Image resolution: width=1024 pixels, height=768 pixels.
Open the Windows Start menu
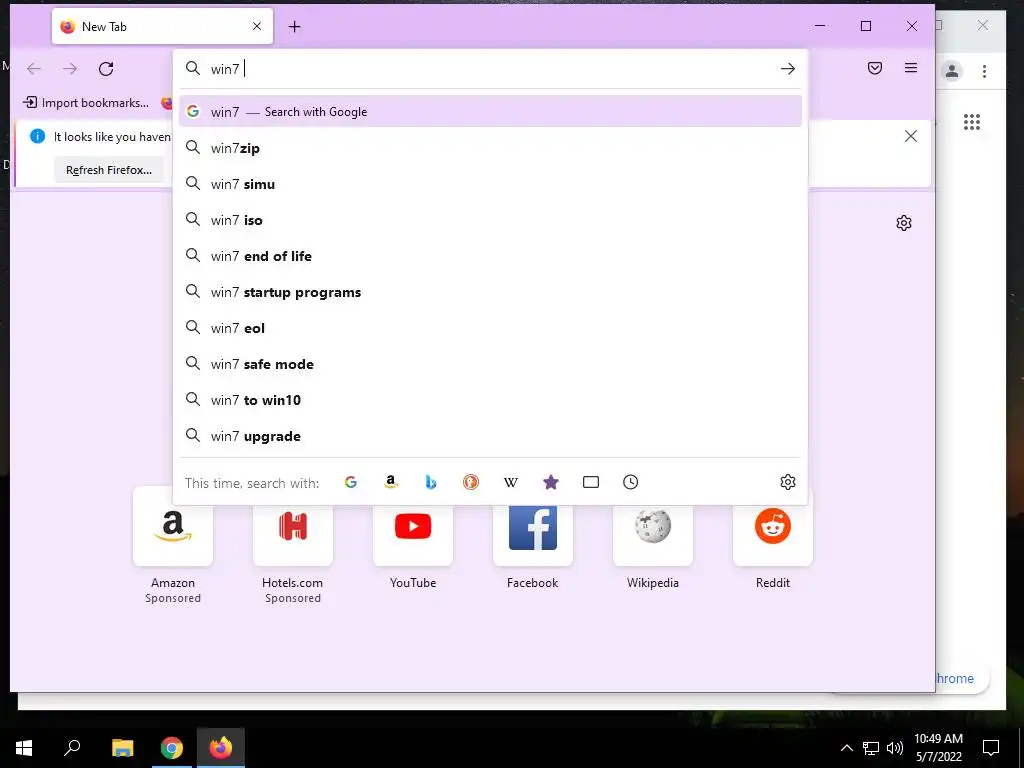(x=24, y=748)
